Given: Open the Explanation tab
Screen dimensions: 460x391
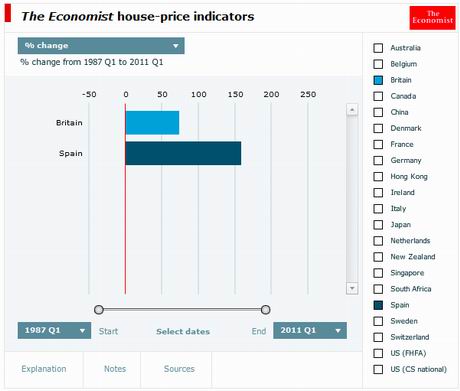Looking at the screenshot, I should pos(44,369).
